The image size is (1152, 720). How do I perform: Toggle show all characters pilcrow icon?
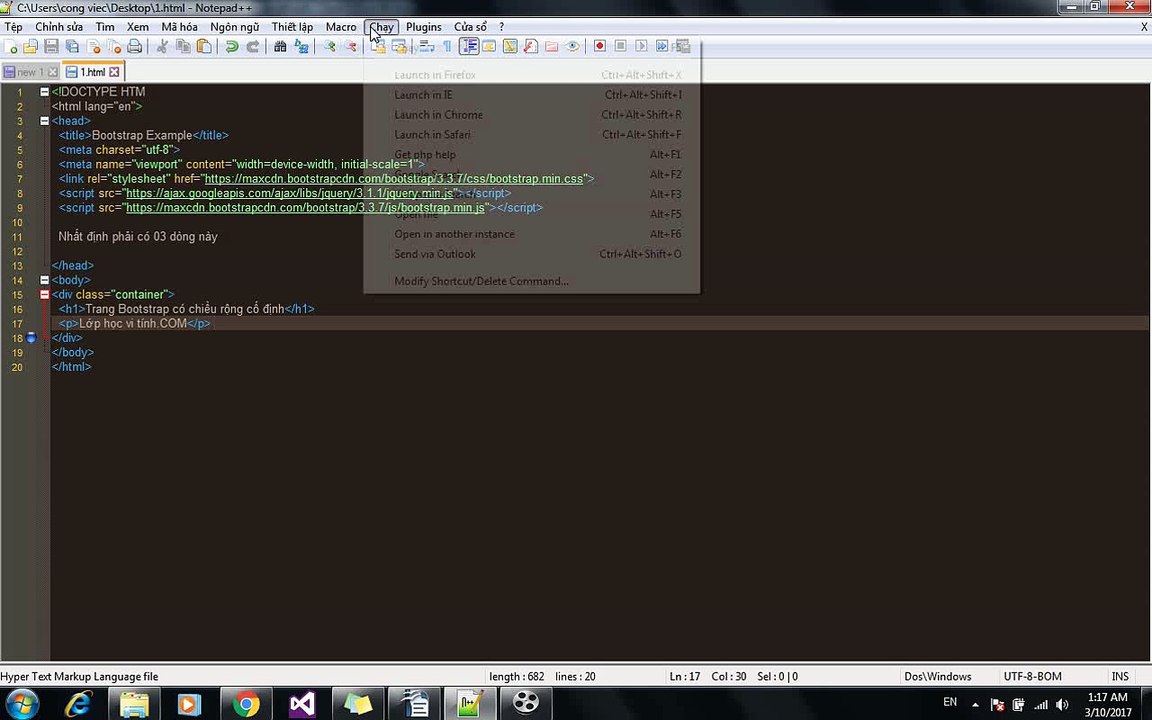(x=447, y=46)
